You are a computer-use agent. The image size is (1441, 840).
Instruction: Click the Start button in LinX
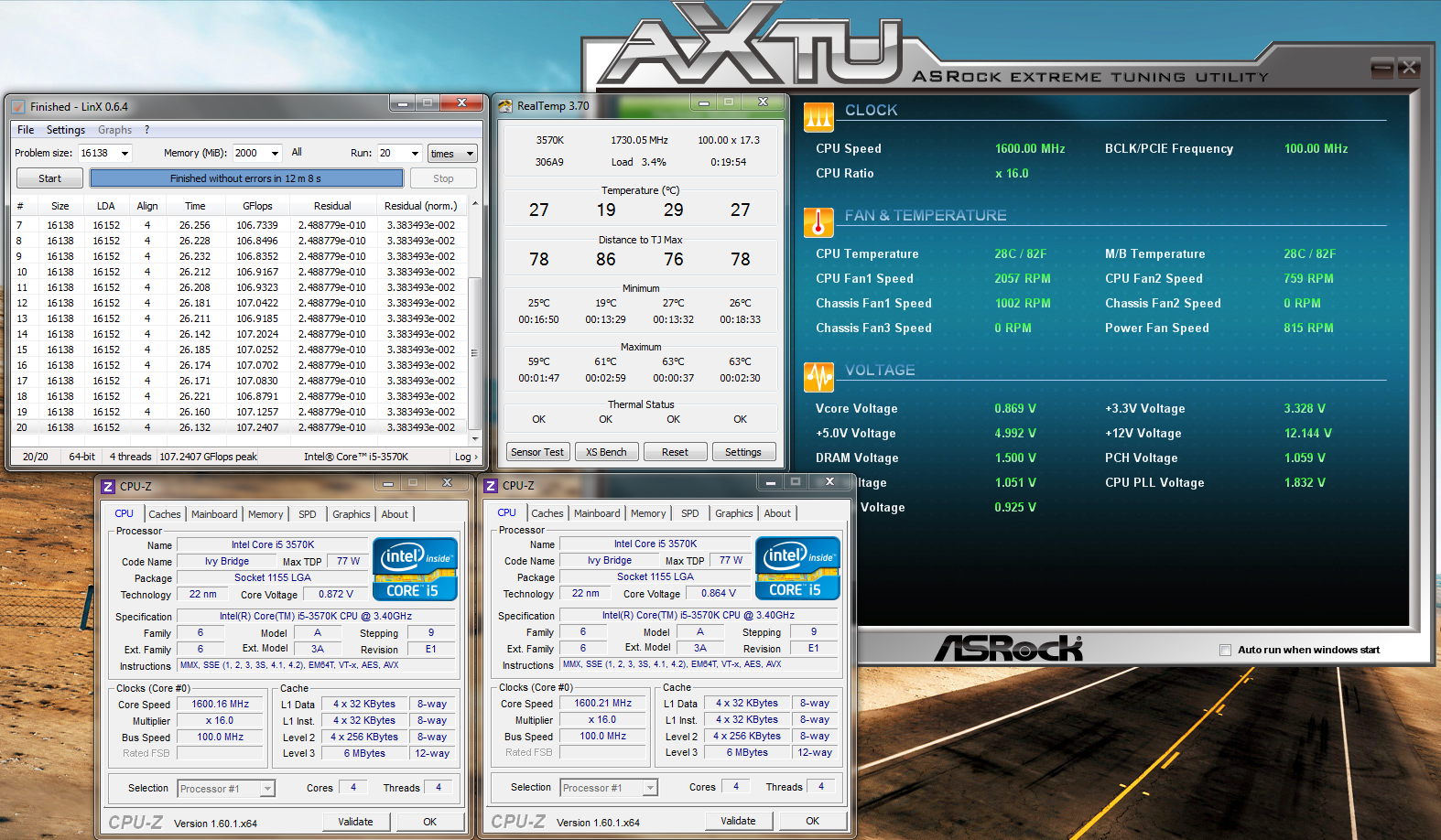[x=49, y=178]
